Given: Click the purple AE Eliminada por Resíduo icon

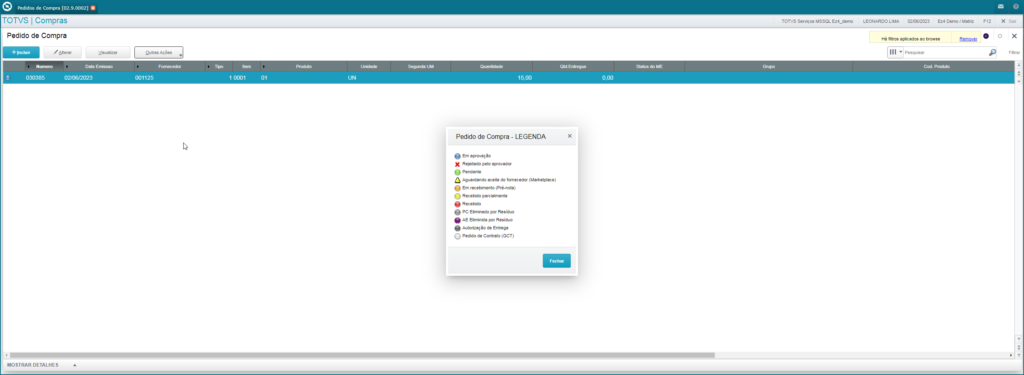Looking at the screenshot, I should pyautogui.click(x=457, y=220).
